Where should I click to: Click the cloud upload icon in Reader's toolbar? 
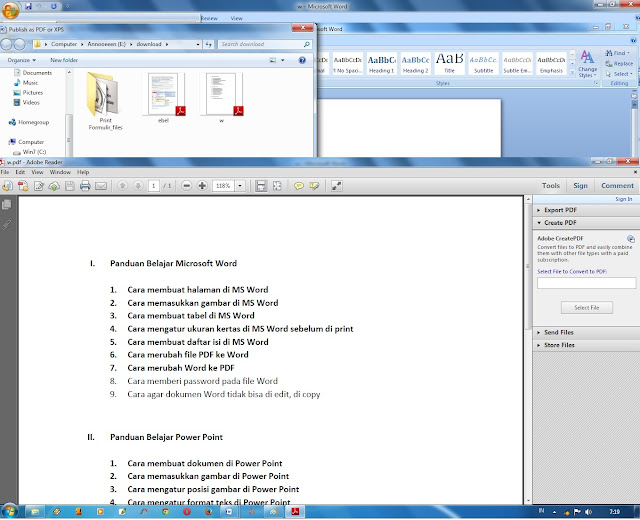[54, 186]
